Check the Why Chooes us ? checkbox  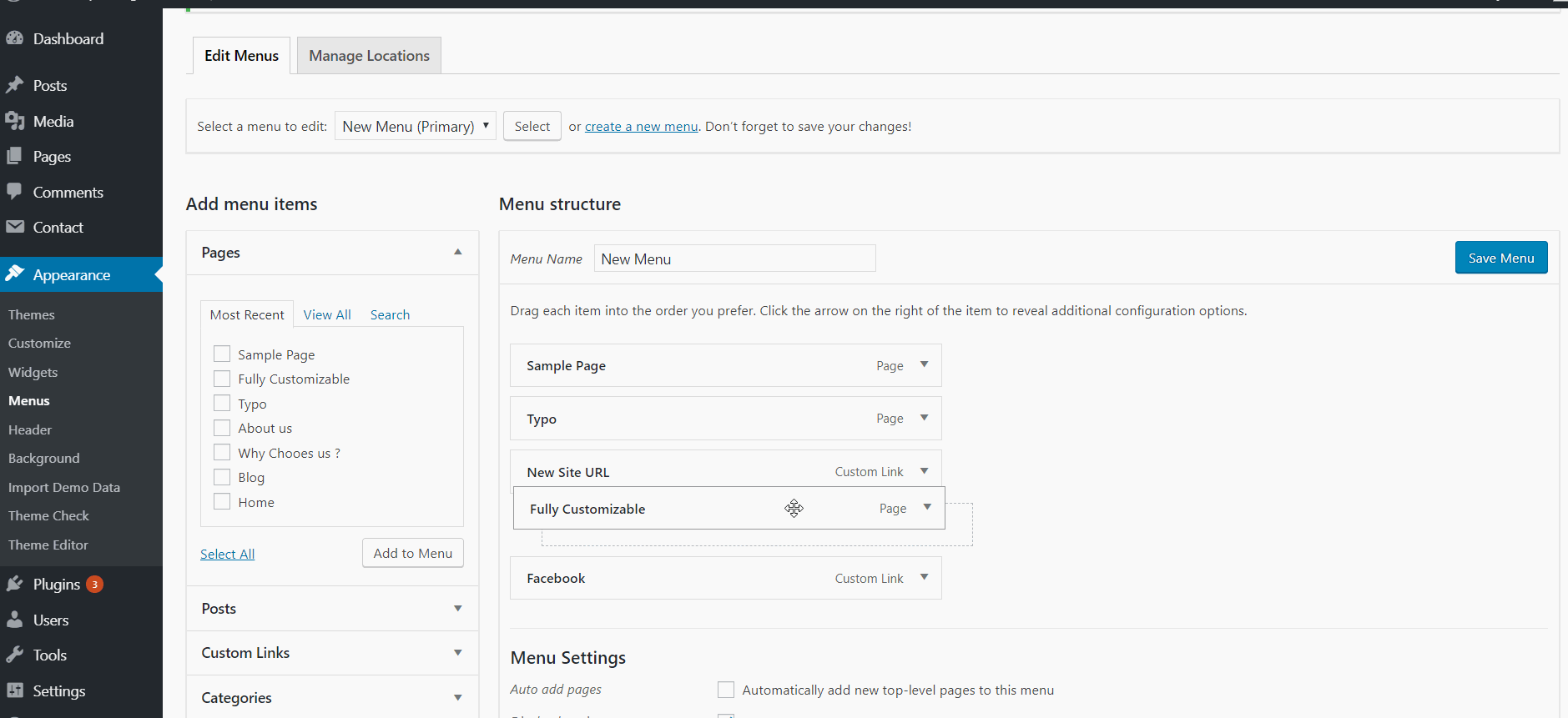coord(222,453)
